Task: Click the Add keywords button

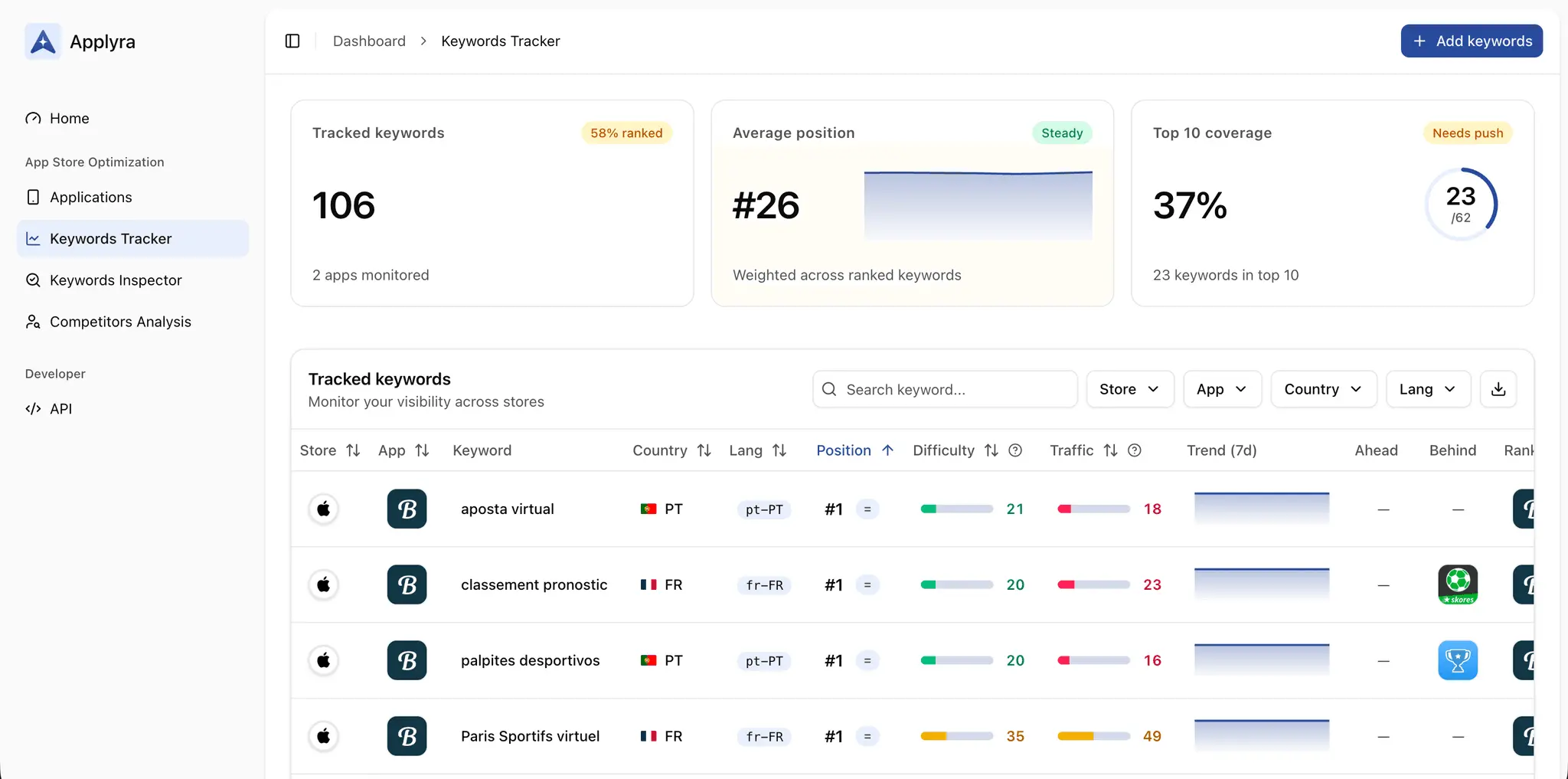Action: [x=1472, y=41]
